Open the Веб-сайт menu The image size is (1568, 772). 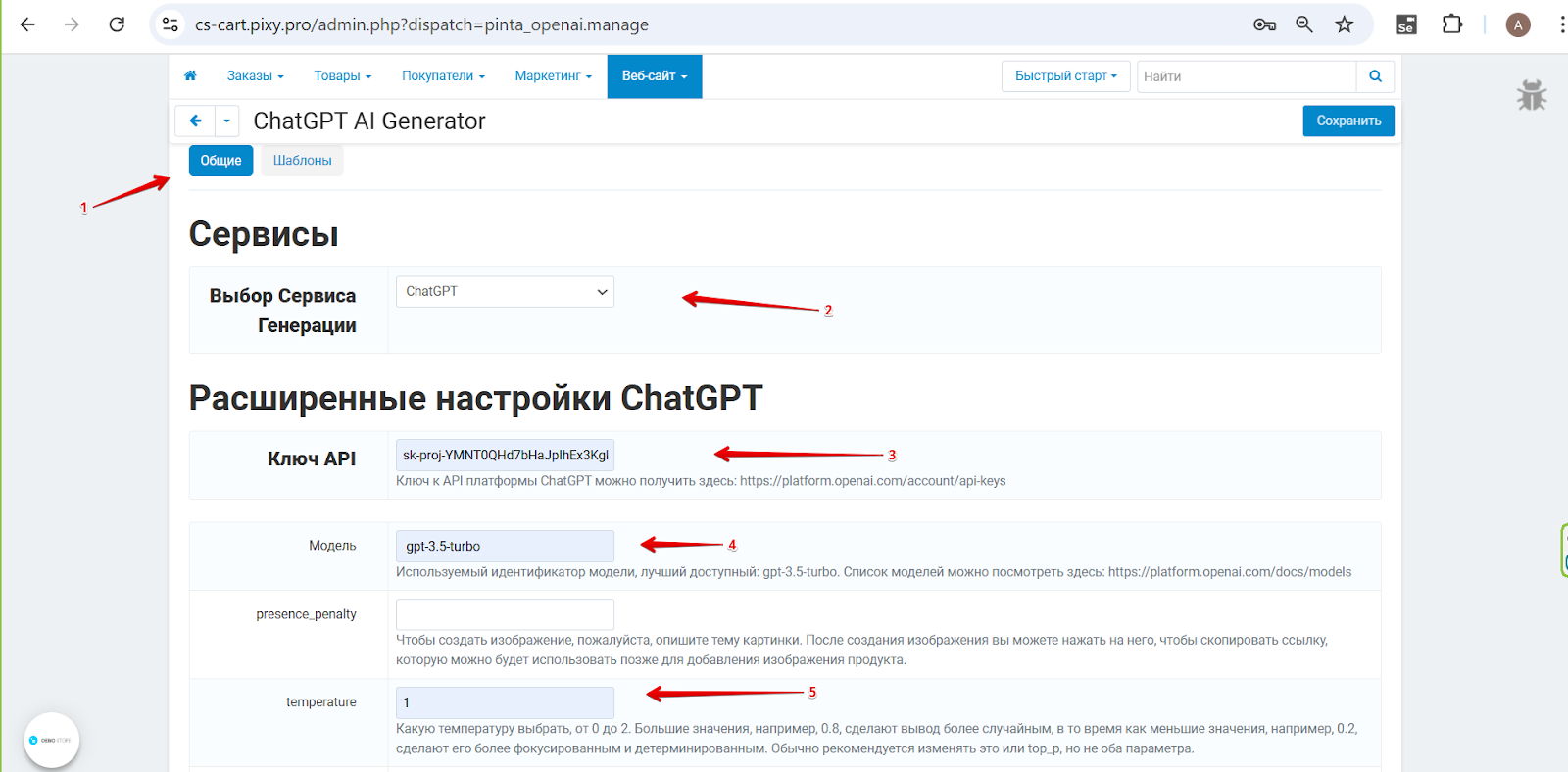point(655,75)
